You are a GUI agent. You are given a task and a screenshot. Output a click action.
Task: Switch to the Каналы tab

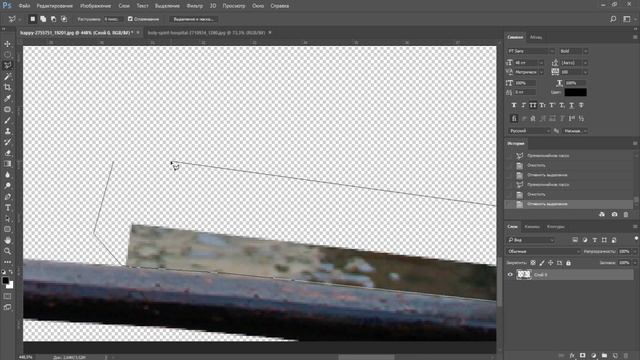tap(532, 227)
